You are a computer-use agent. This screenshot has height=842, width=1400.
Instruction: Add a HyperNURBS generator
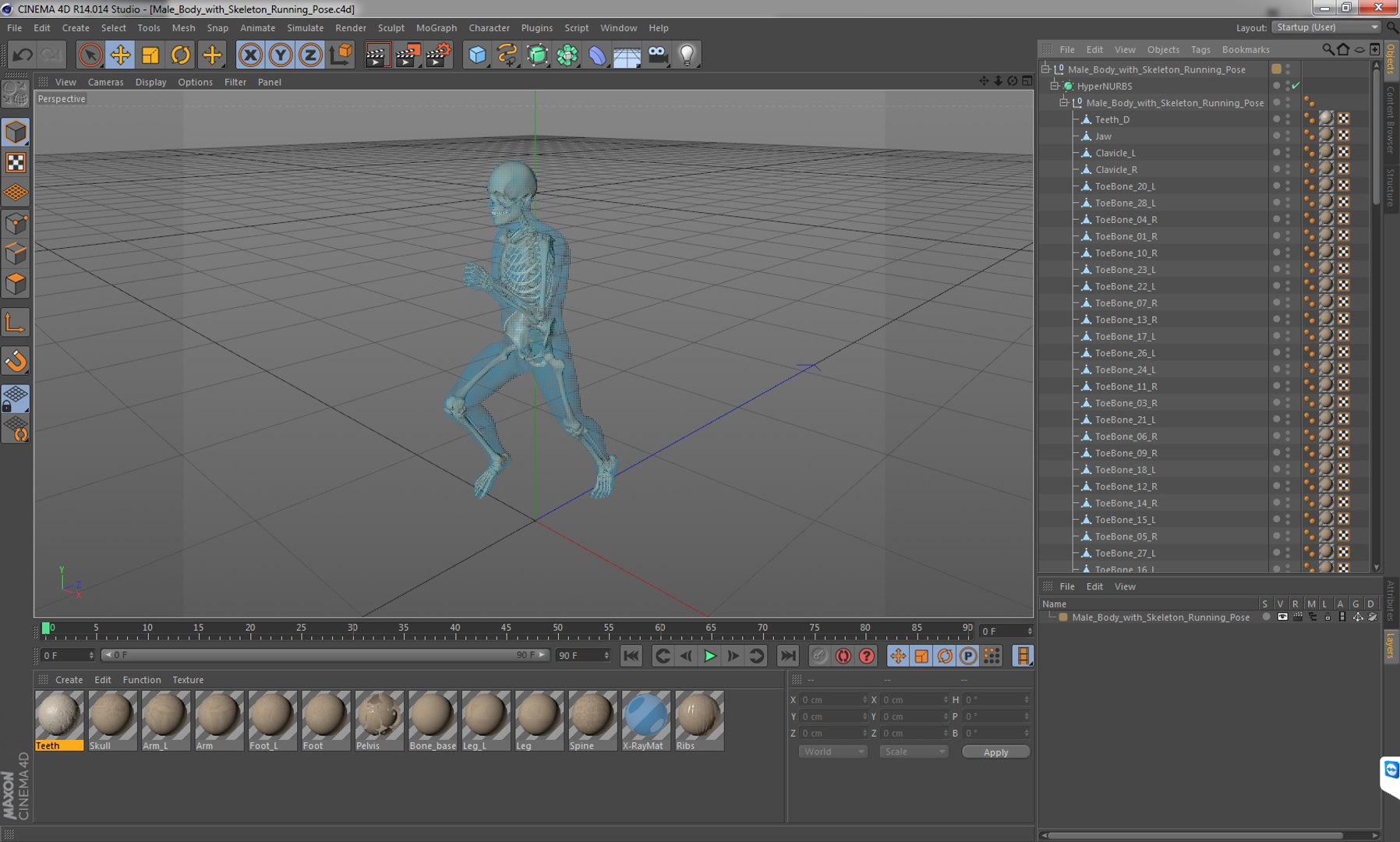pyautogui.click(x=537, y=55)
